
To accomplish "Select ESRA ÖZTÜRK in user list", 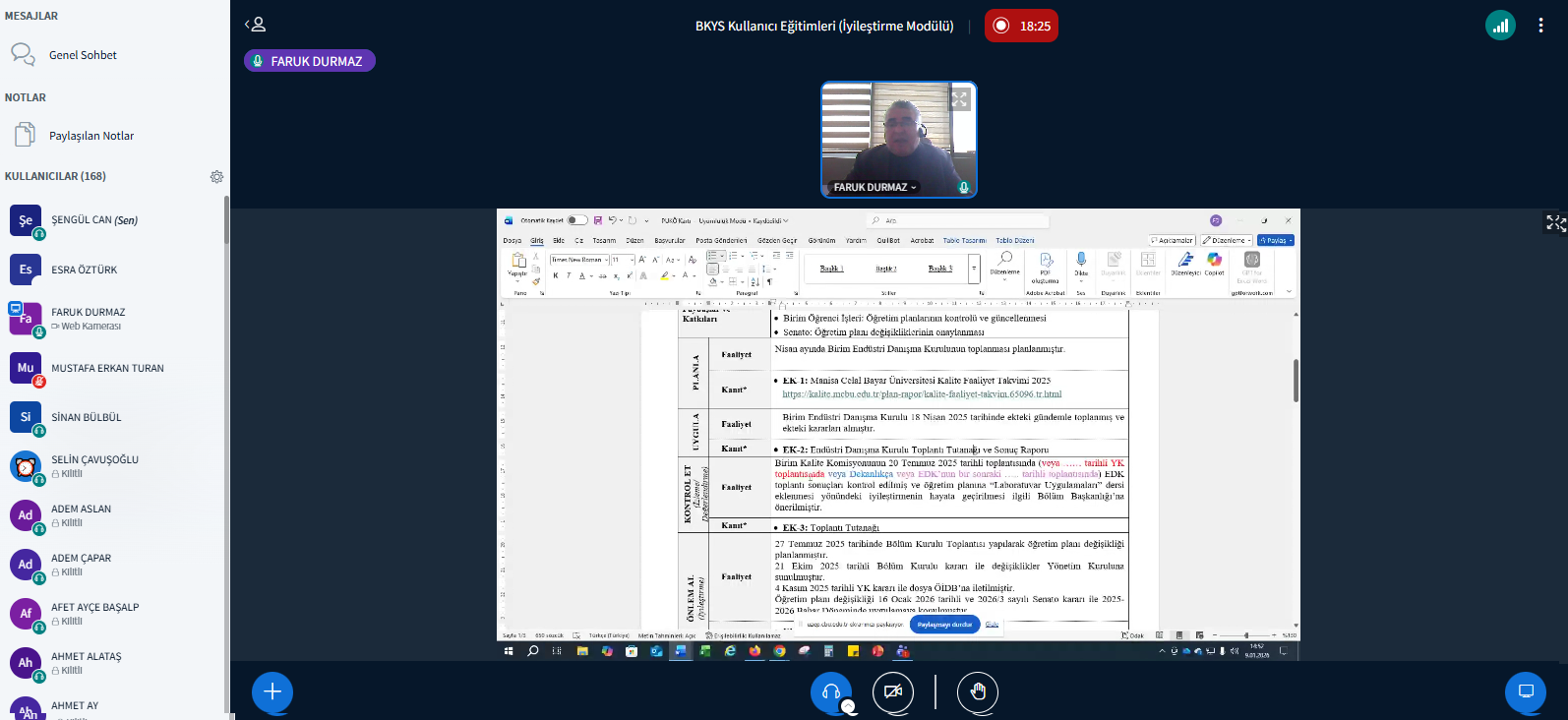I will click(84, 270).
